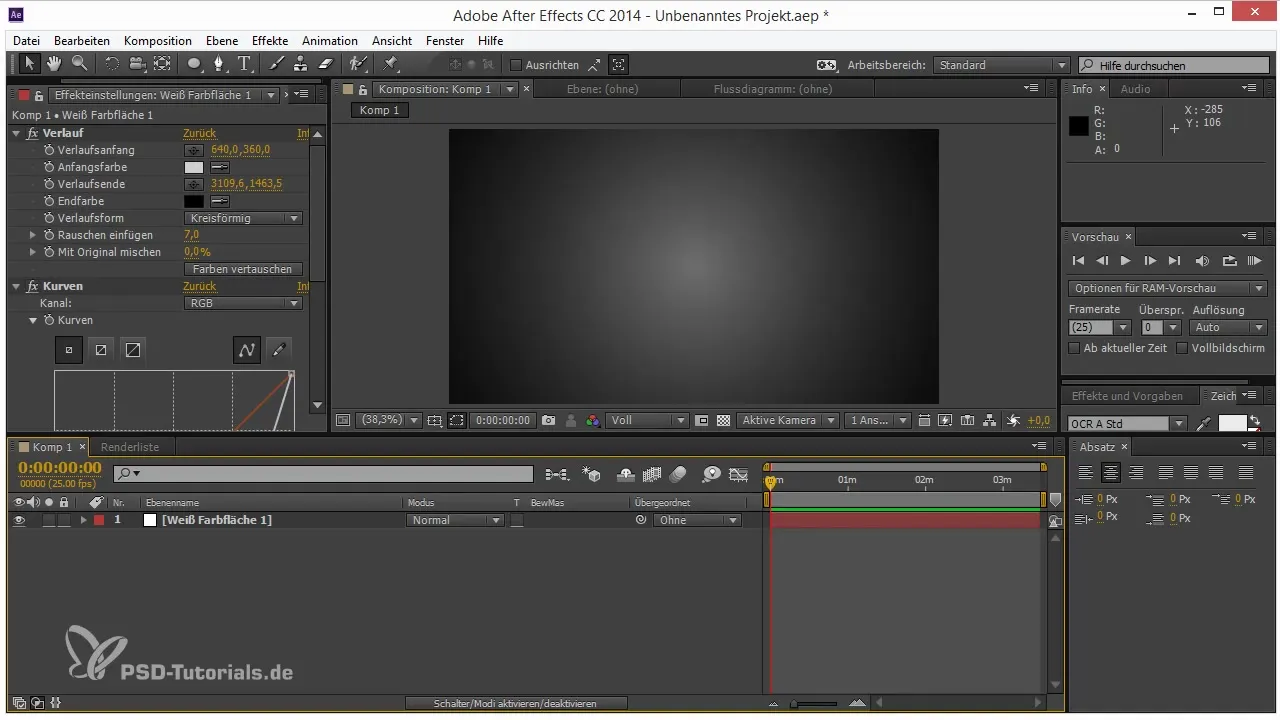Open the Effekte menu

coord(270,41)
